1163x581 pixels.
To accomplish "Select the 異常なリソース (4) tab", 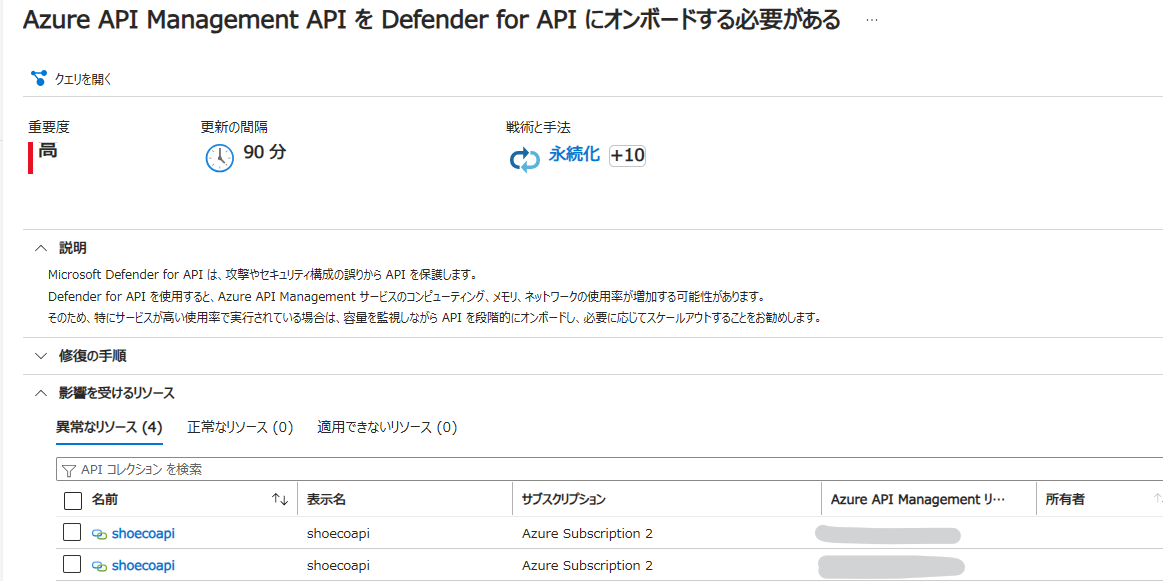I will click(x=109, y=427).
